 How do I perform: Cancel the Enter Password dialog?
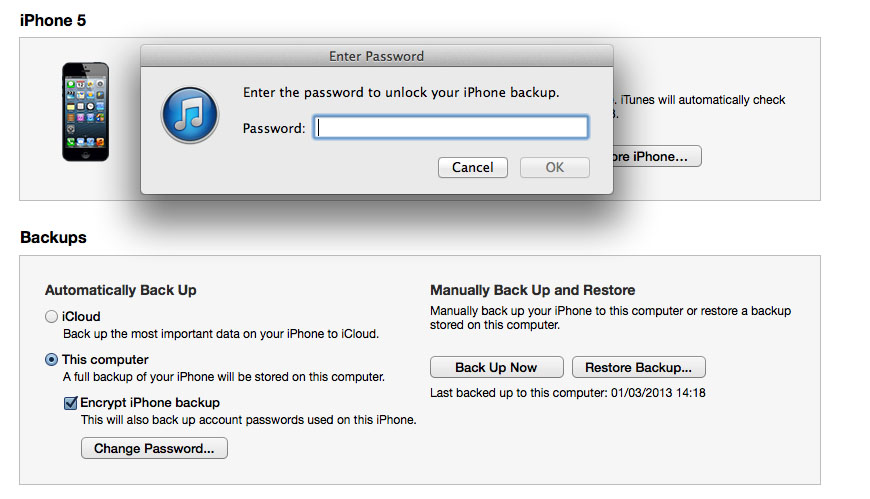pyautogui.click(x=473, y=167)
